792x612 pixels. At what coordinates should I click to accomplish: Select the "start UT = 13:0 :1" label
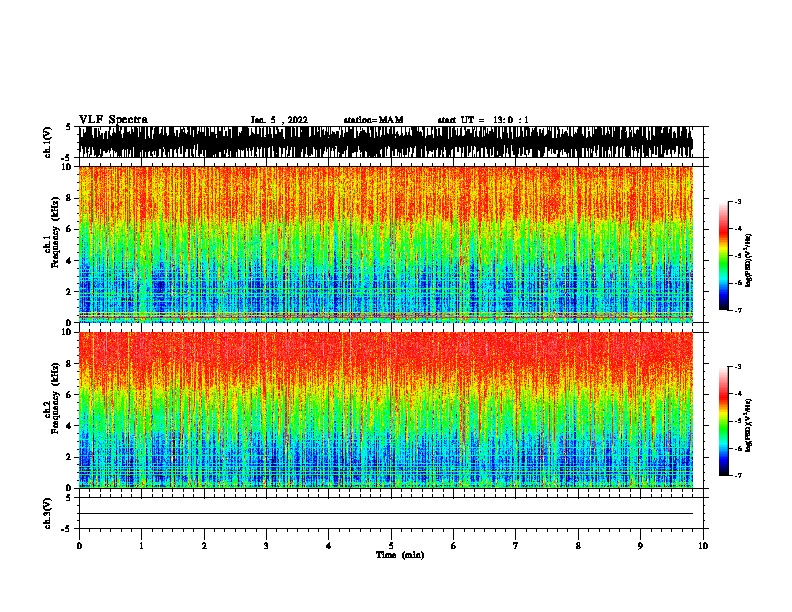(483, 120)
